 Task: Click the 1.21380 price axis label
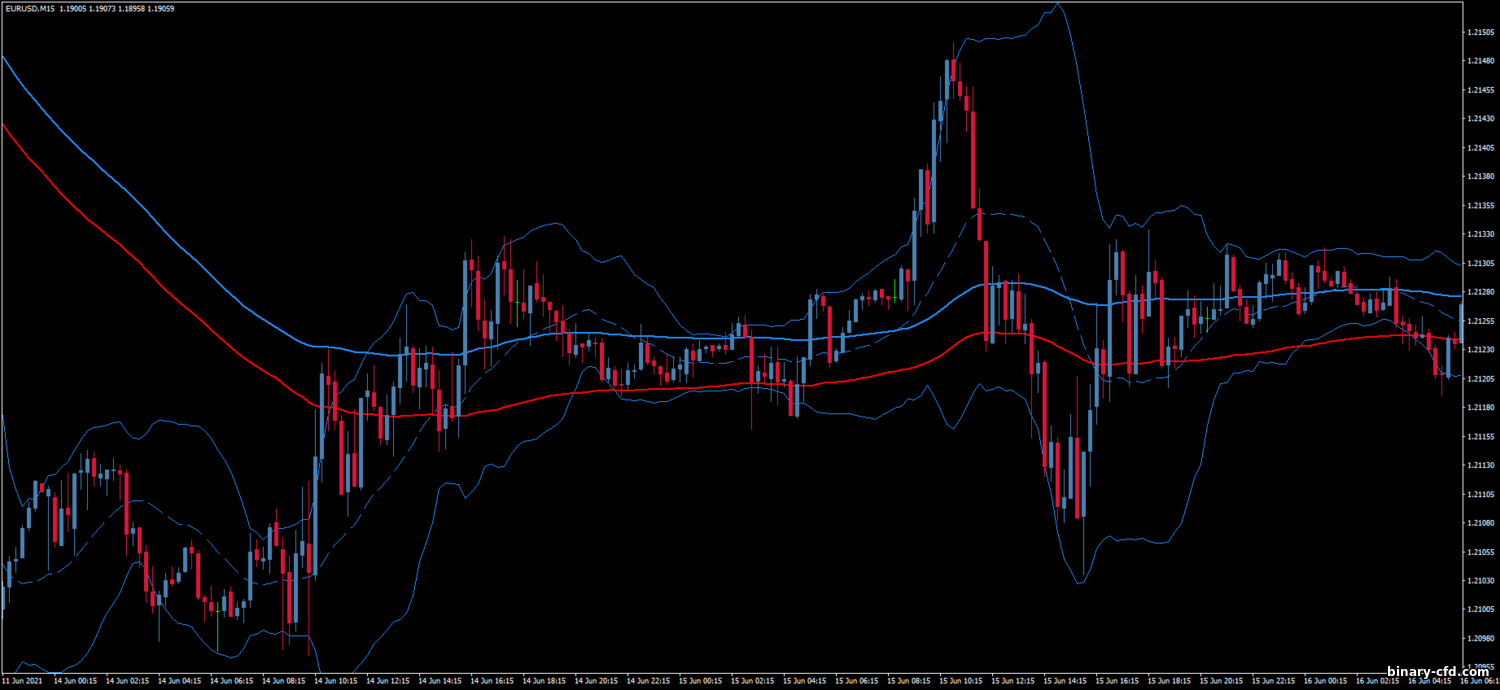pyautogui.click(x=1480, y=177)
